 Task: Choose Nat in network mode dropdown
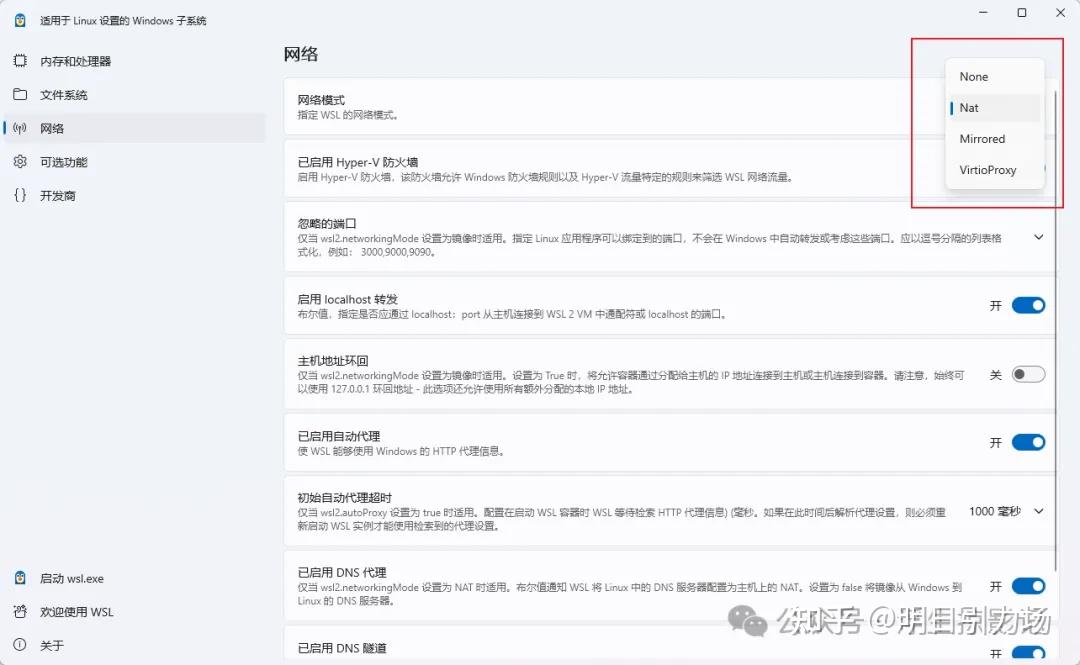pyautogui.click(x=995, y=108)
